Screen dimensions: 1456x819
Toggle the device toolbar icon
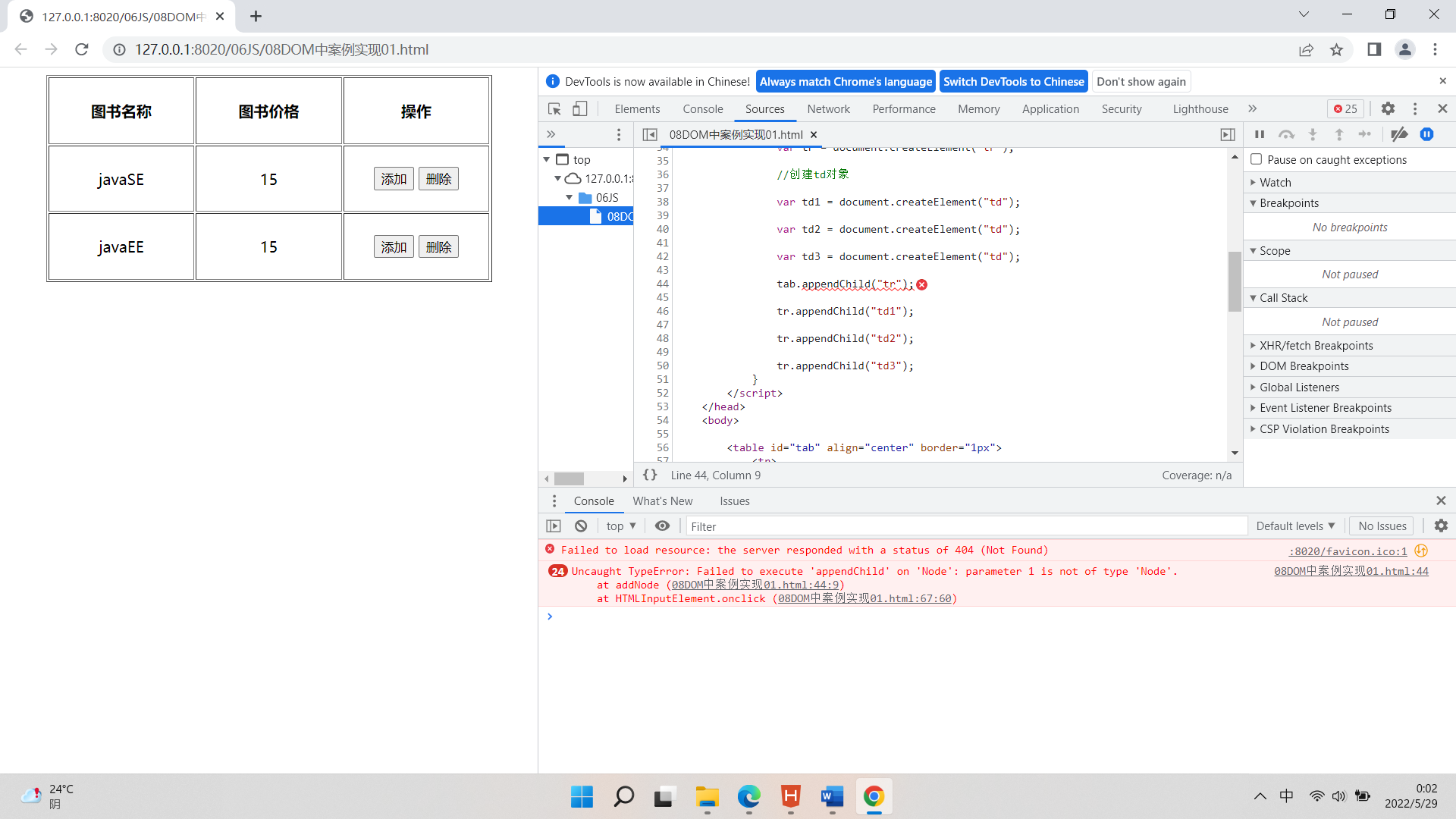coord(580,108)
